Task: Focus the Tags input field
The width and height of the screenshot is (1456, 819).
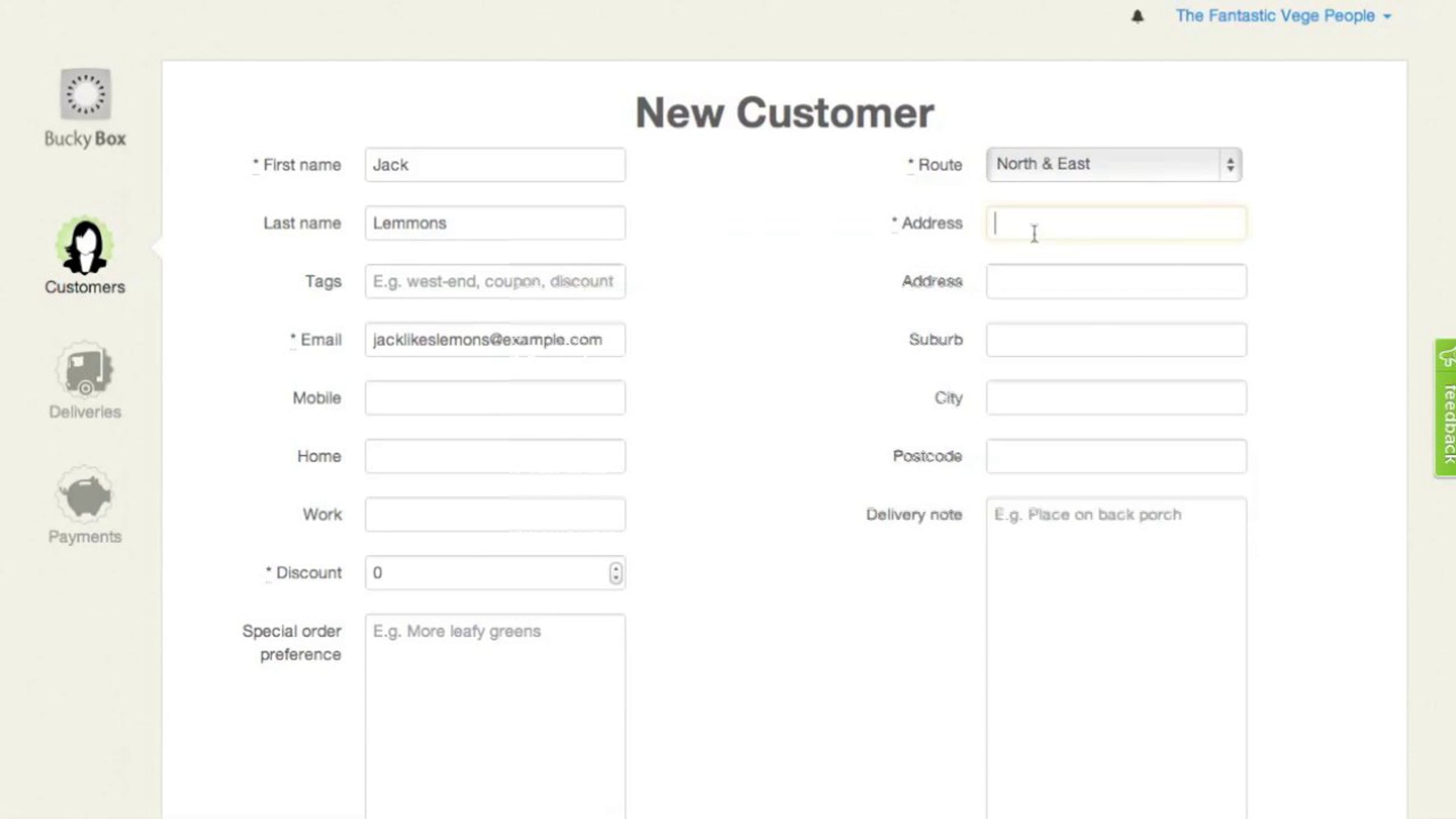Action: [x=495, y=281]
